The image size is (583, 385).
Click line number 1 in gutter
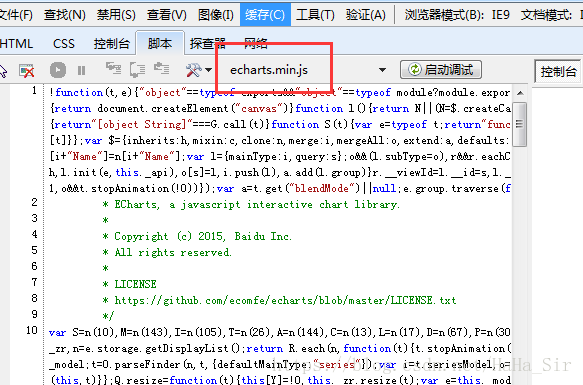point(34,91)
